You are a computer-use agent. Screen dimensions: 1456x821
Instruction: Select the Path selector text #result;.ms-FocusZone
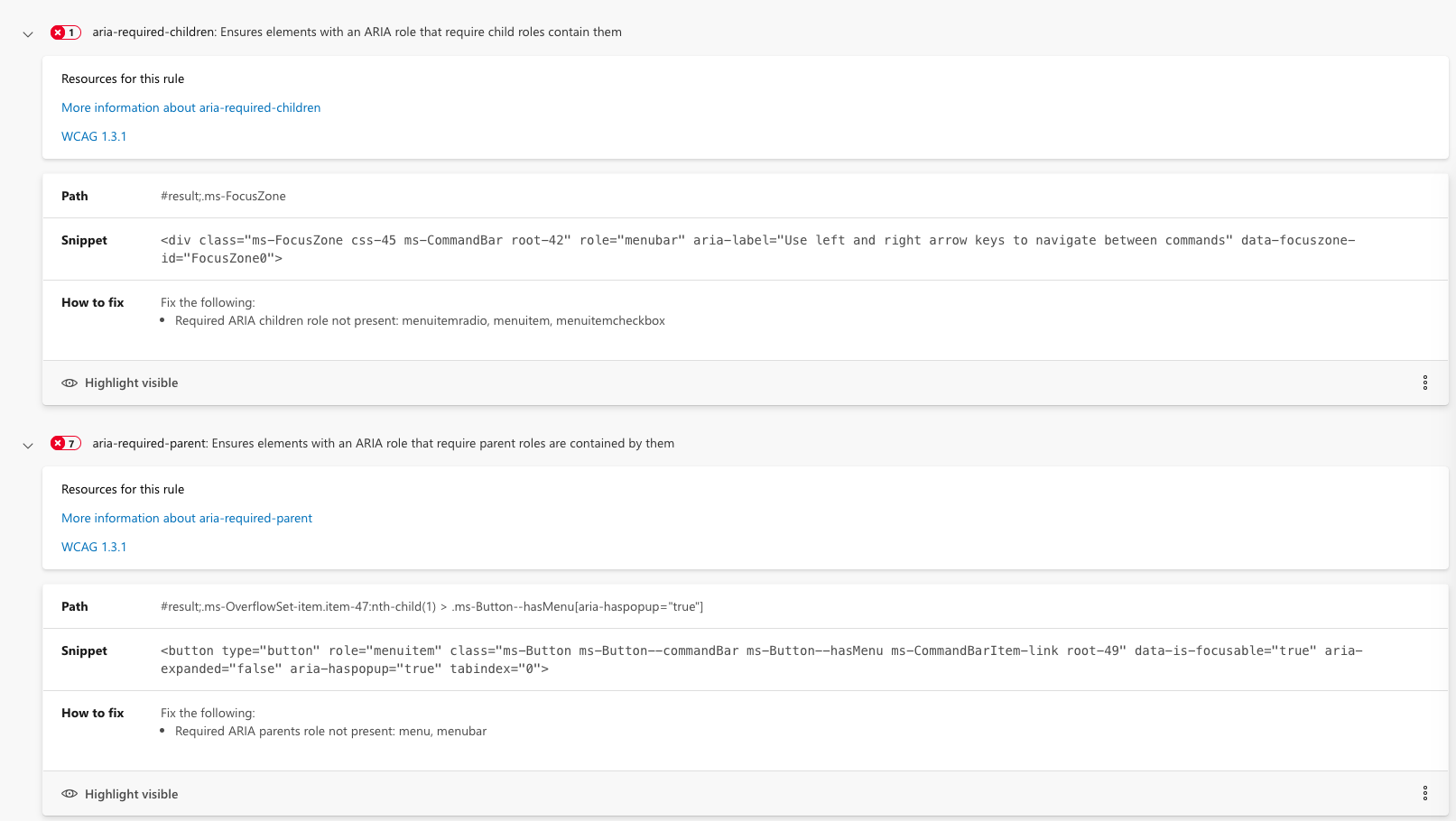tap(223, 196)
